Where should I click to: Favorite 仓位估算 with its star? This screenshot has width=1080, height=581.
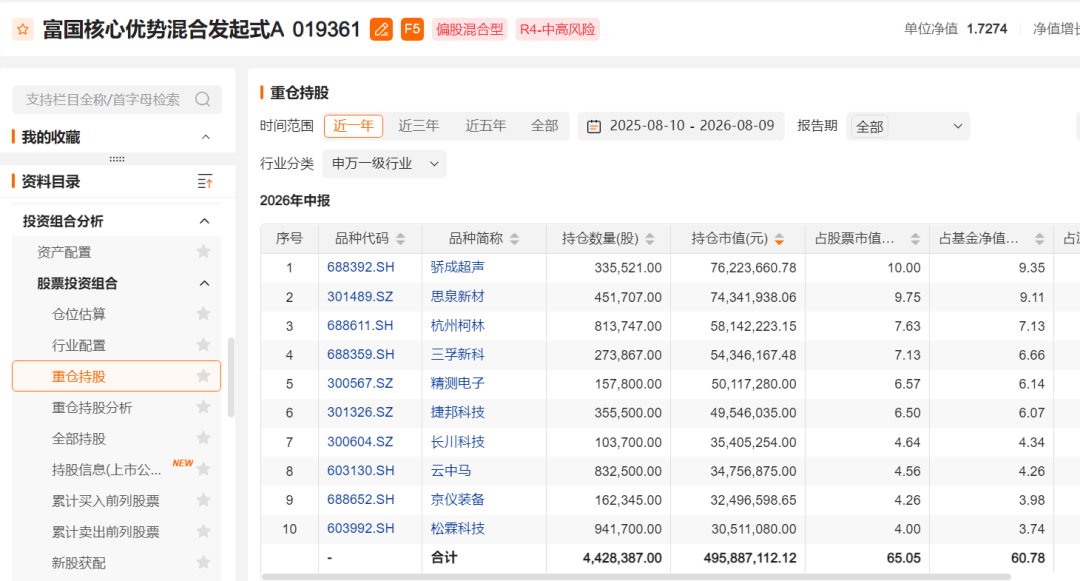(203, 314)
